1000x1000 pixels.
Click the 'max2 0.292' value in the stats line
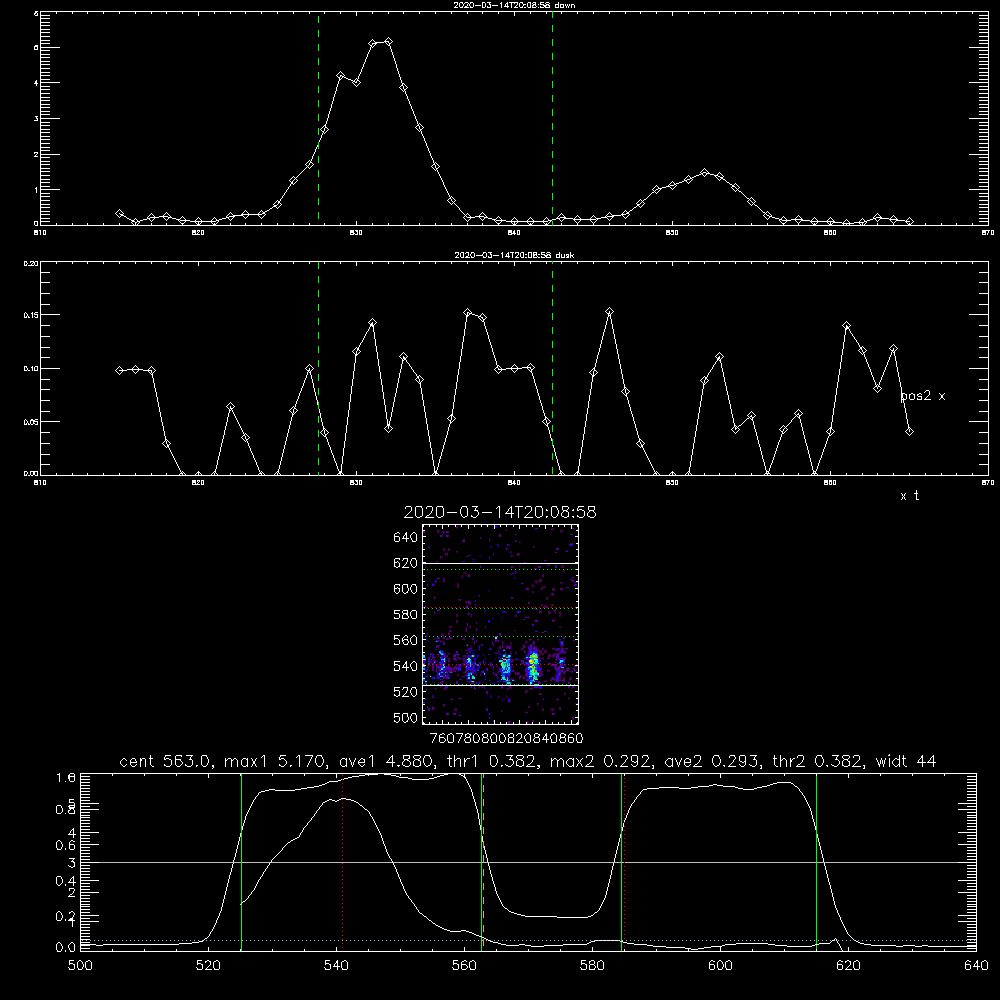pyautogui.click(x=598, y=761)
